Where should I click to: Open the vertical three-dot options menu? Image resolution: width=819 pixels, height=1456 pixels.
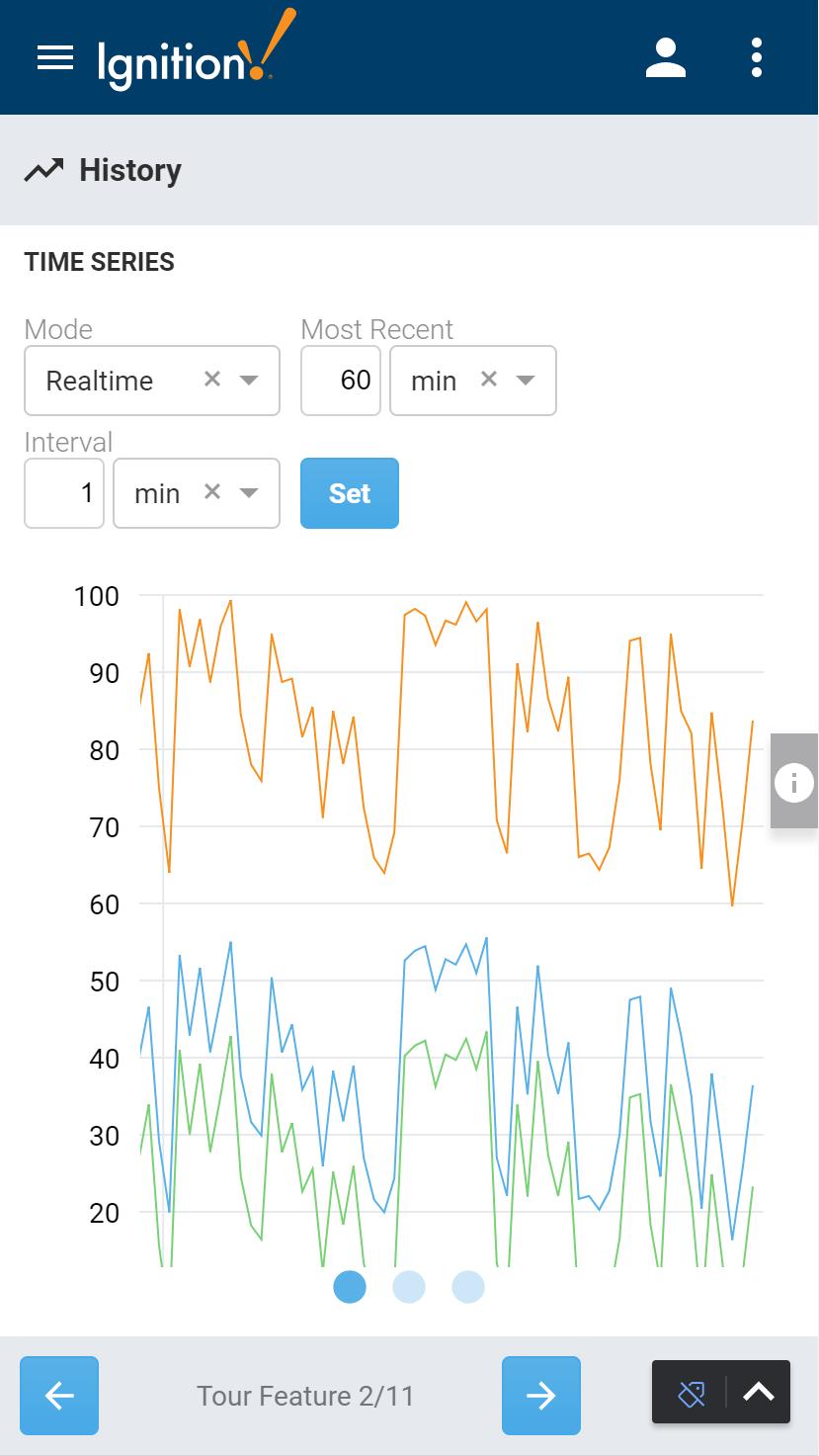coord(757,58)
